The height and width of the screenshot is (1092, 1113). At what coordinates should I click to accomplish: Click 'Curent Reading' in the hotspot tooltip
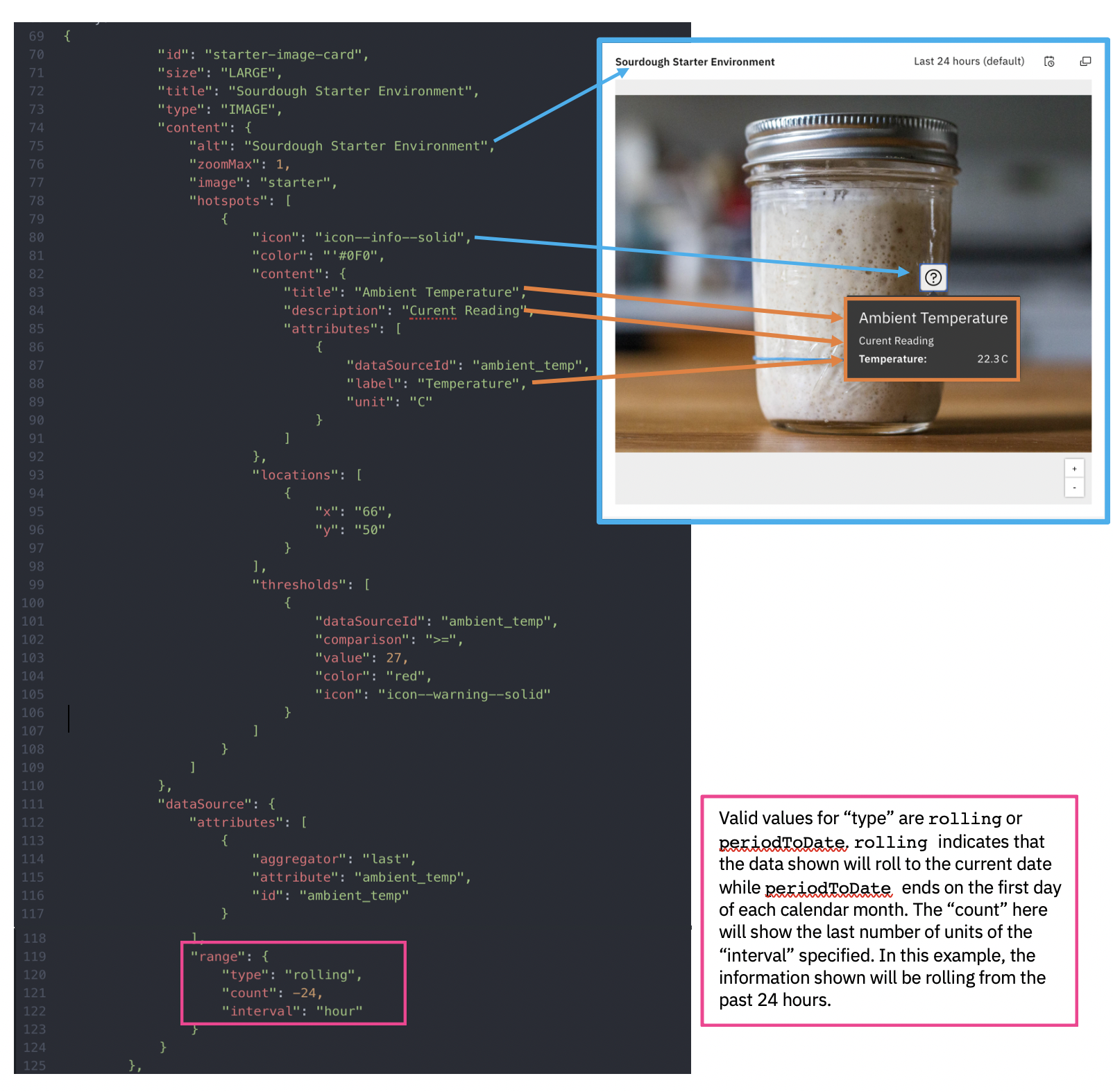click(896, 341)
